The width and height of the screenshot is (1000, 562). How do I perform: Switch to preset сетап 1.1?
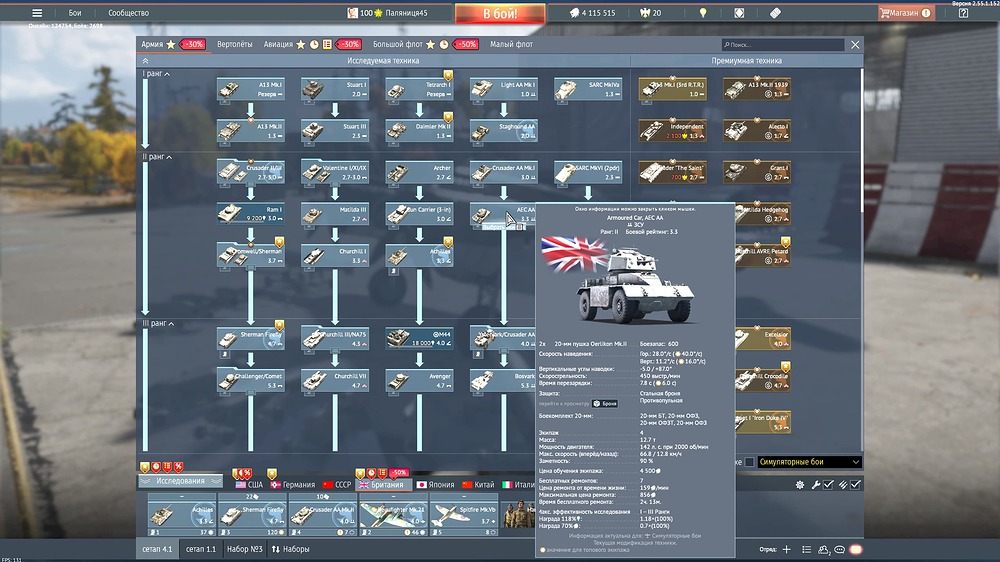point(201,549)
